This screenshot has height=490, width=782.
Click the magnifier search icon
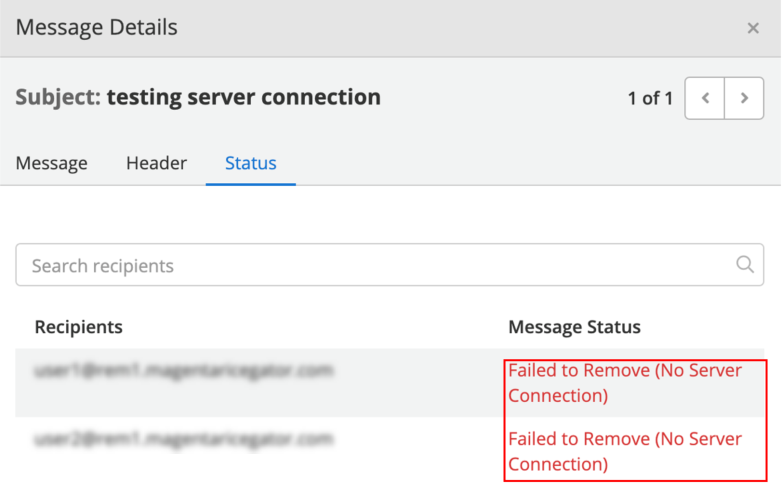tap(745, 265)
